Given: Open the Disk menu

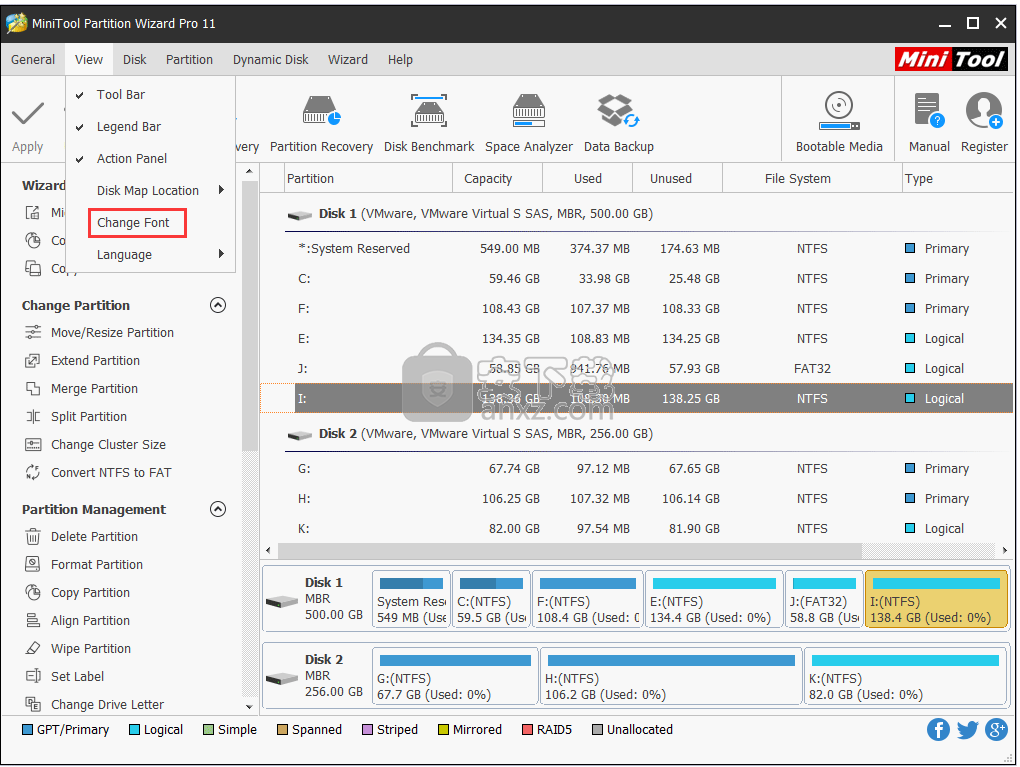Looking at the screenshot, I should point(135,60).
